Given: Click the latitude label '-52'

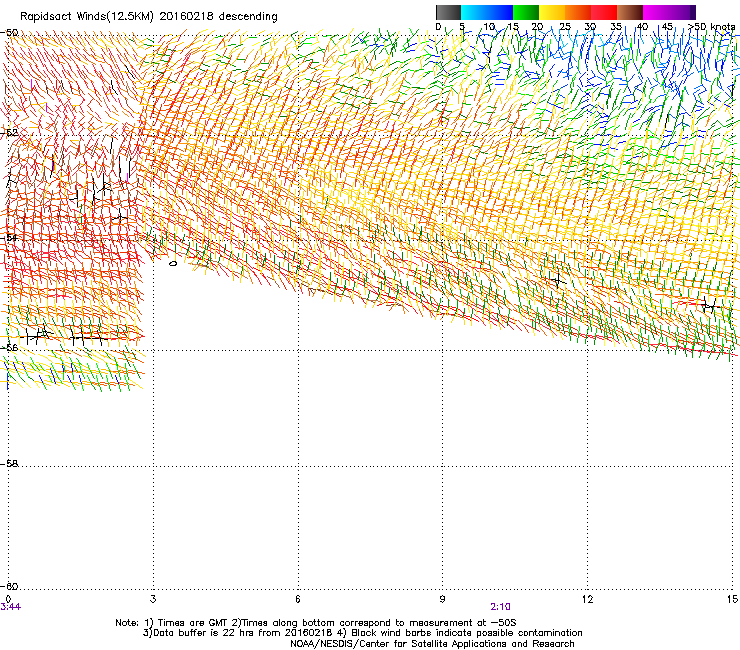Looking at the screenshot, I should pos(9,133).
